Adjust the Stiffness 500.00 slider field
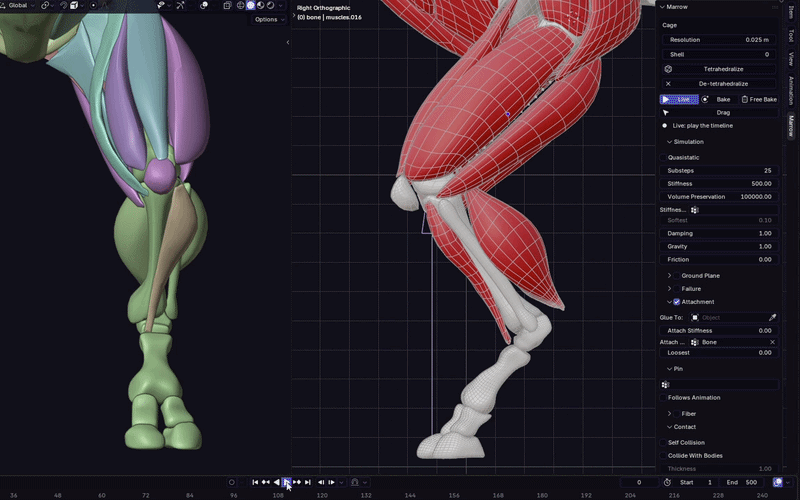800x500 pixels. click(x=719, y=184)
